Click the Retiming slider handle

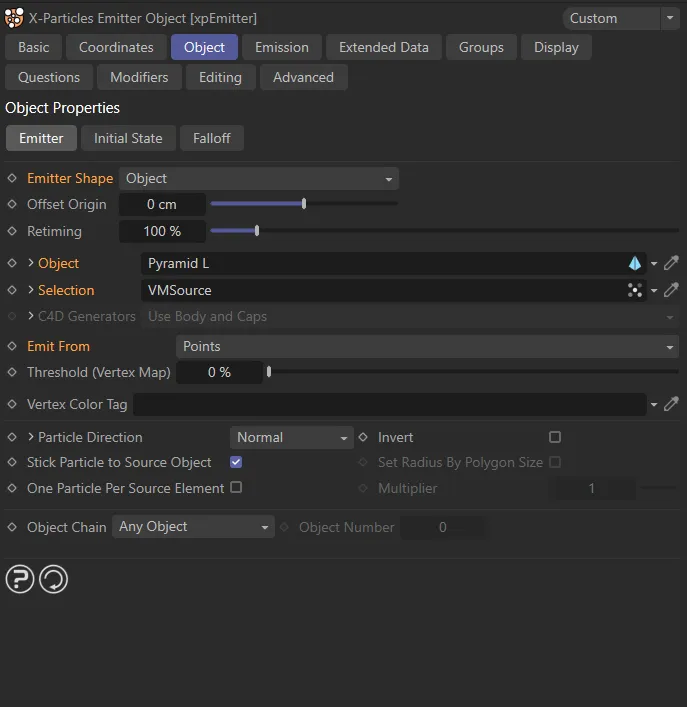point(257,231)
